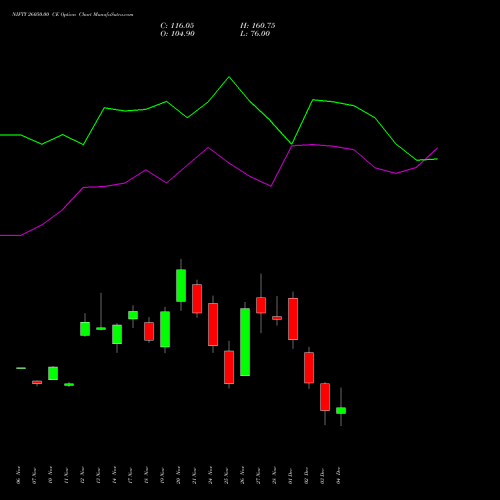Select the close value C: 116.05
500x500 pixels.
pos(177,26)
